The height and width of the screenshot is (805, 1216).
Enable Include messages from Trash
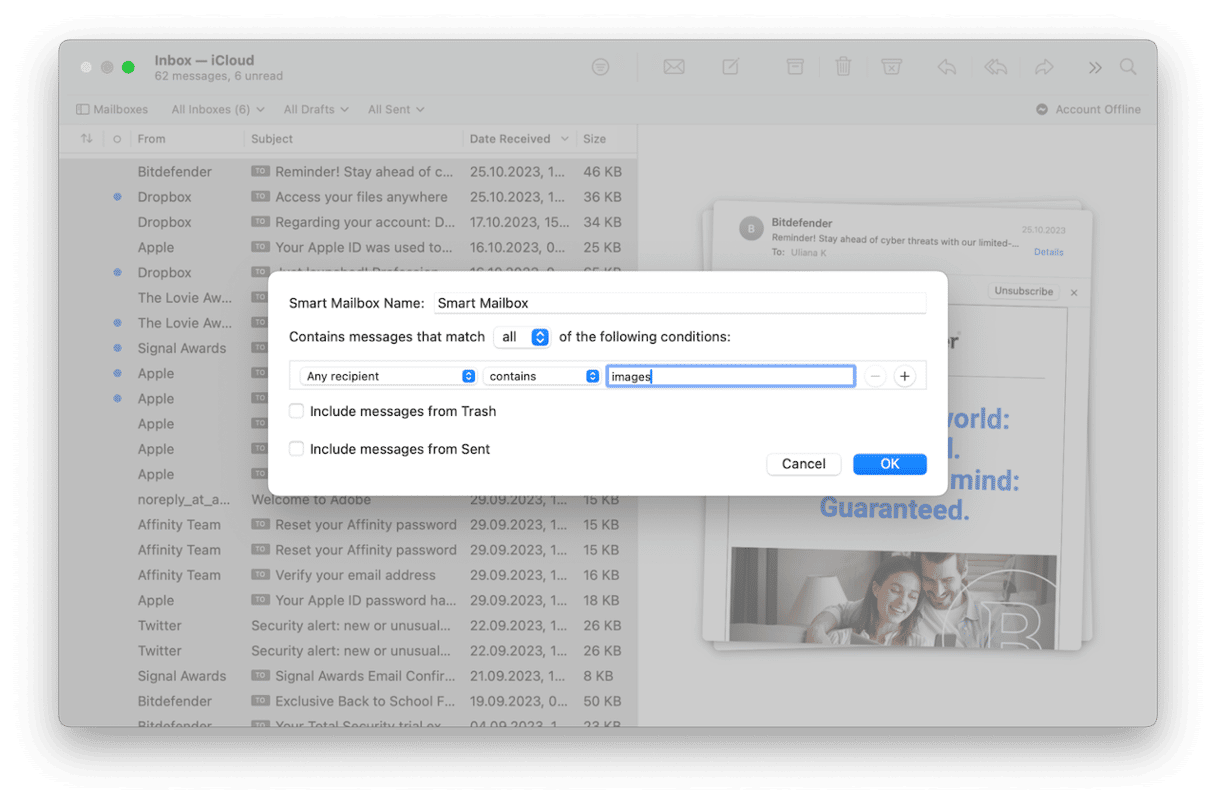pos(297,411)
